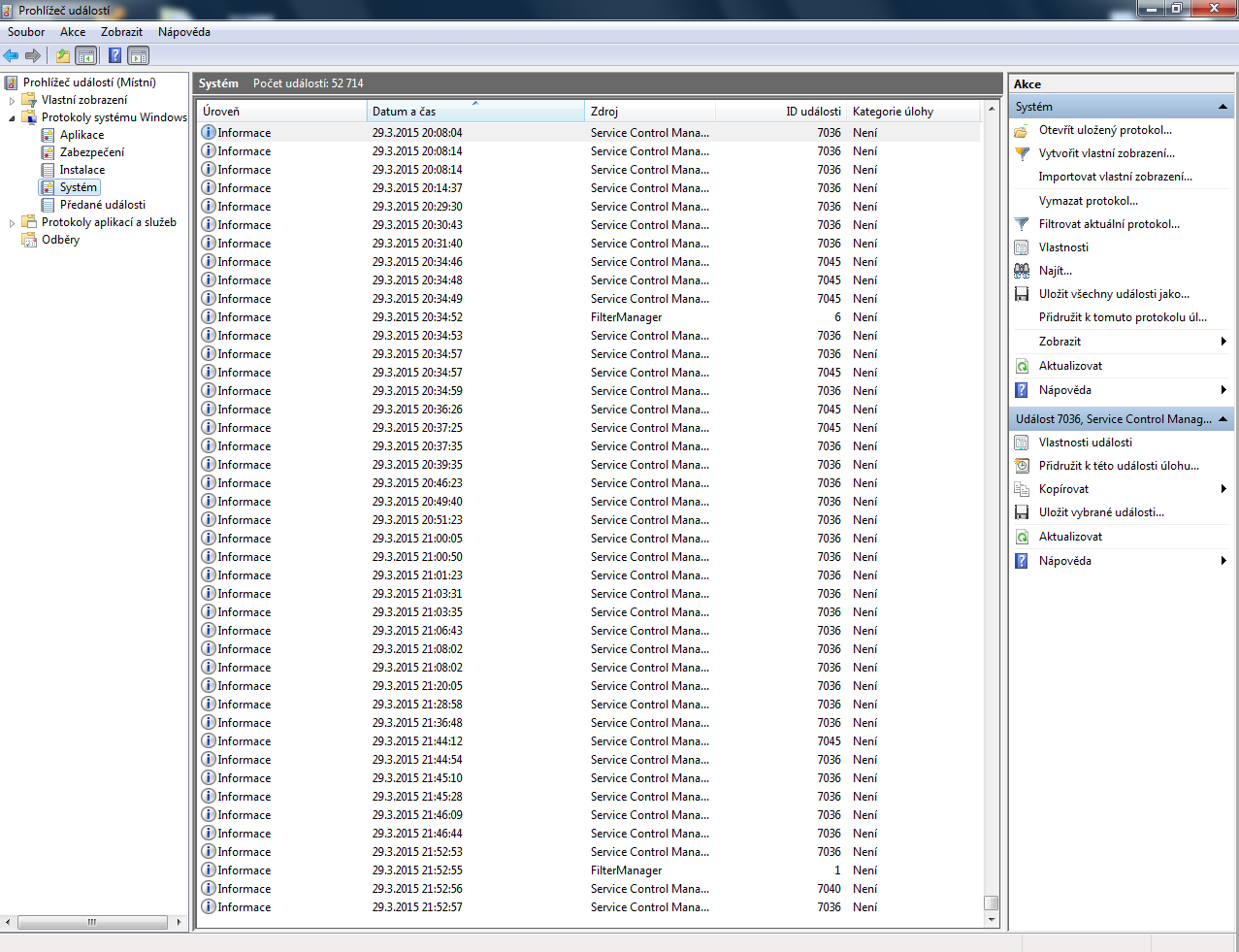Viewport: 1239px width, 952px height.
Task: Click Aktualizovat icon under Systém actions
Action: click(x=1022, y=366)
